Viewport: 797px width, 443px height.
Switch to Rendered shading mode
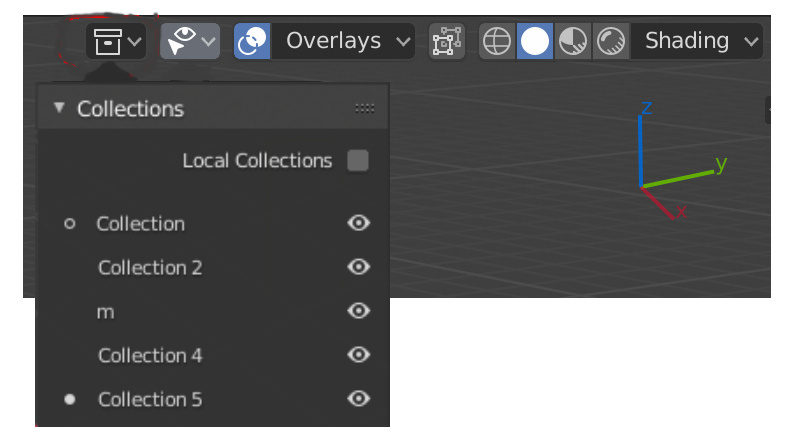point(611,41)
